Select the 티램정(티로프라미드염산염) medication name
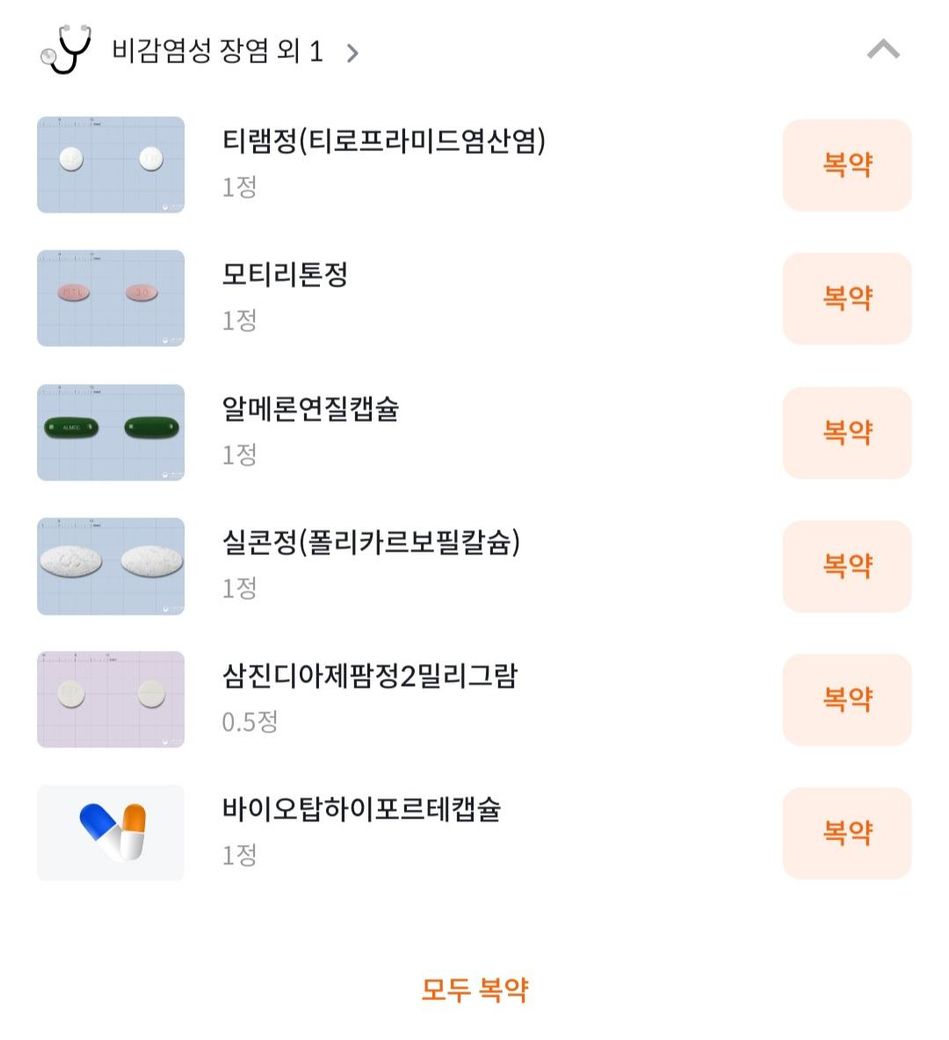 click(x=384, y=142)
